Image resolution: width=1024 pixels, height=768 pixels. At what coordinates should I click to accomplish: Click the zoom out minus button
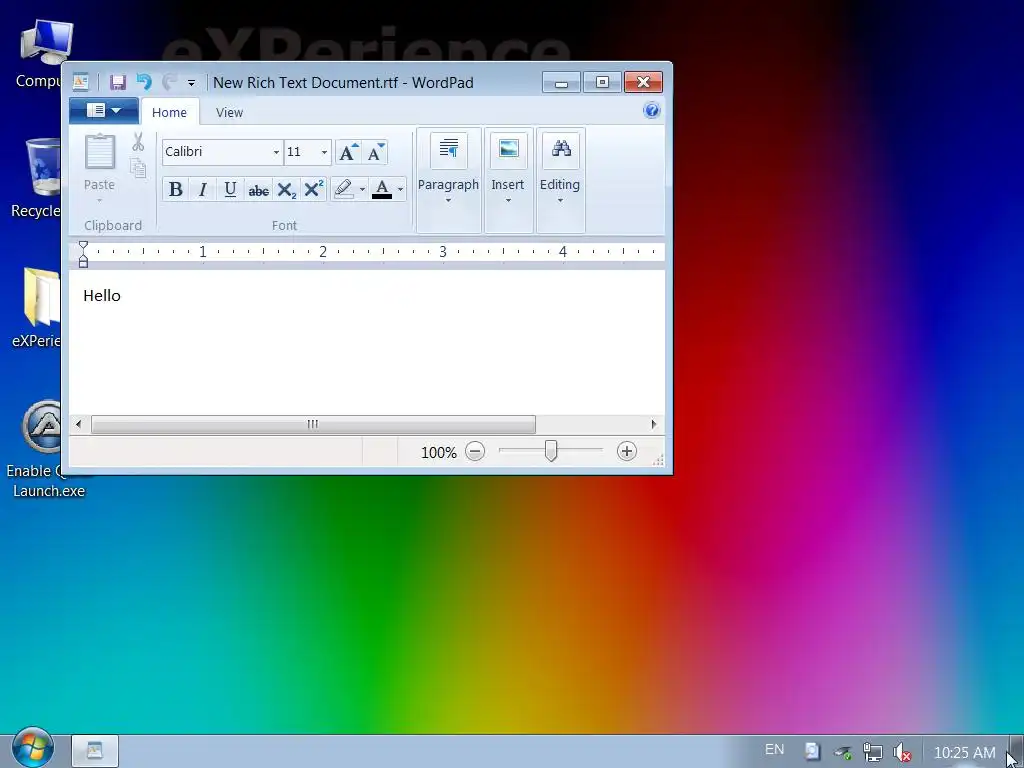(475, 451)
